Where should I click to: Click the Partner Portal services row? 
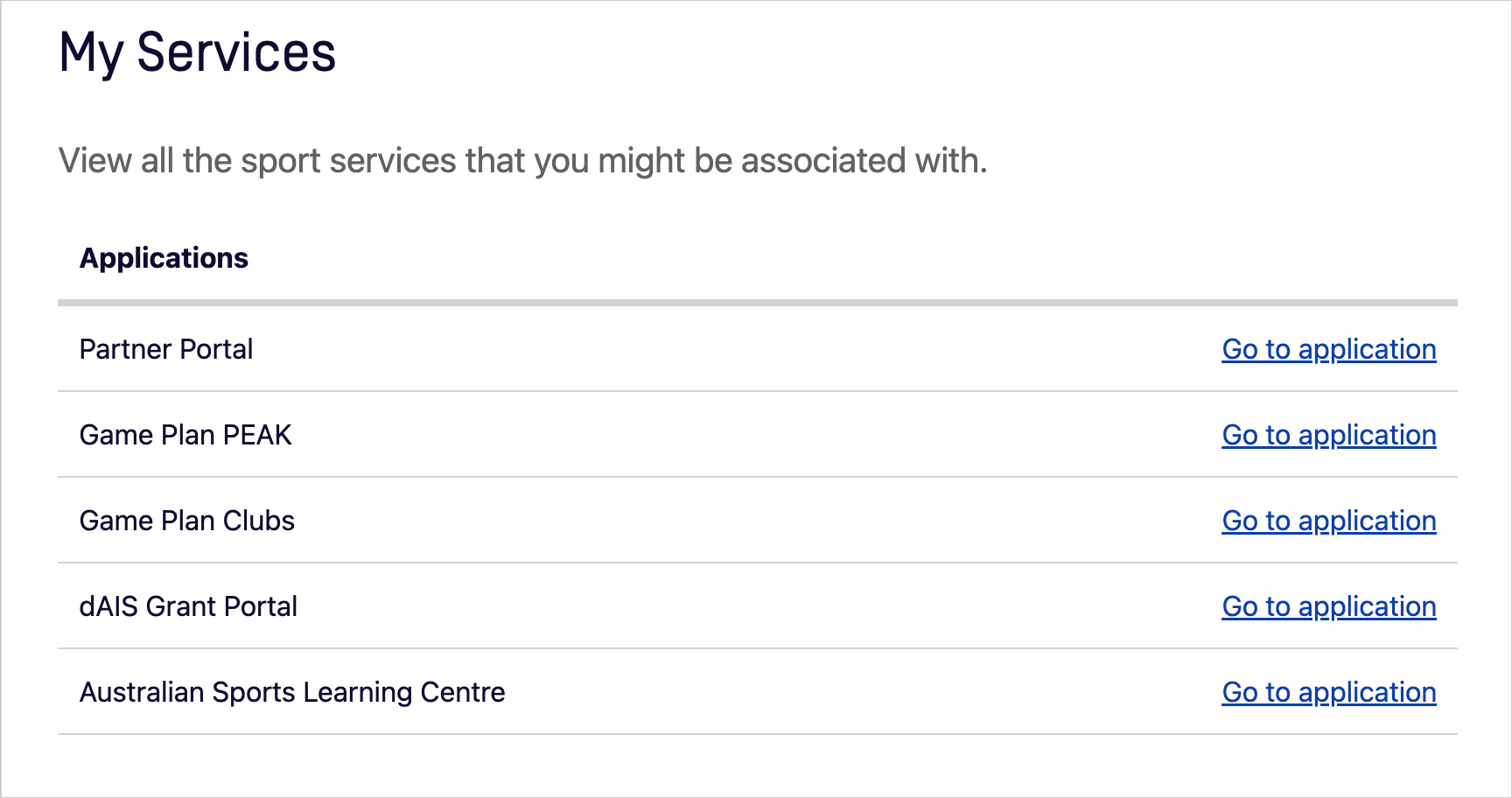click(x=700, y=349)
